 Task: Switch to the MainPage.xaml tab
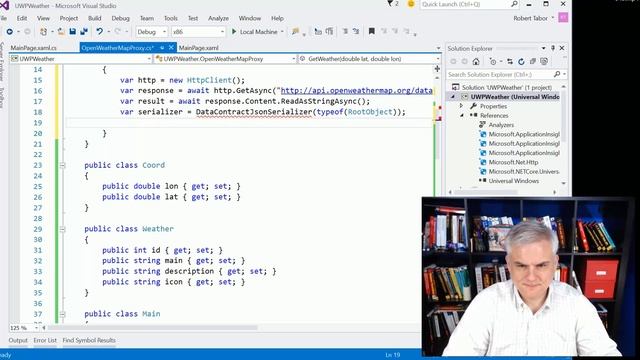pos(198,48)
